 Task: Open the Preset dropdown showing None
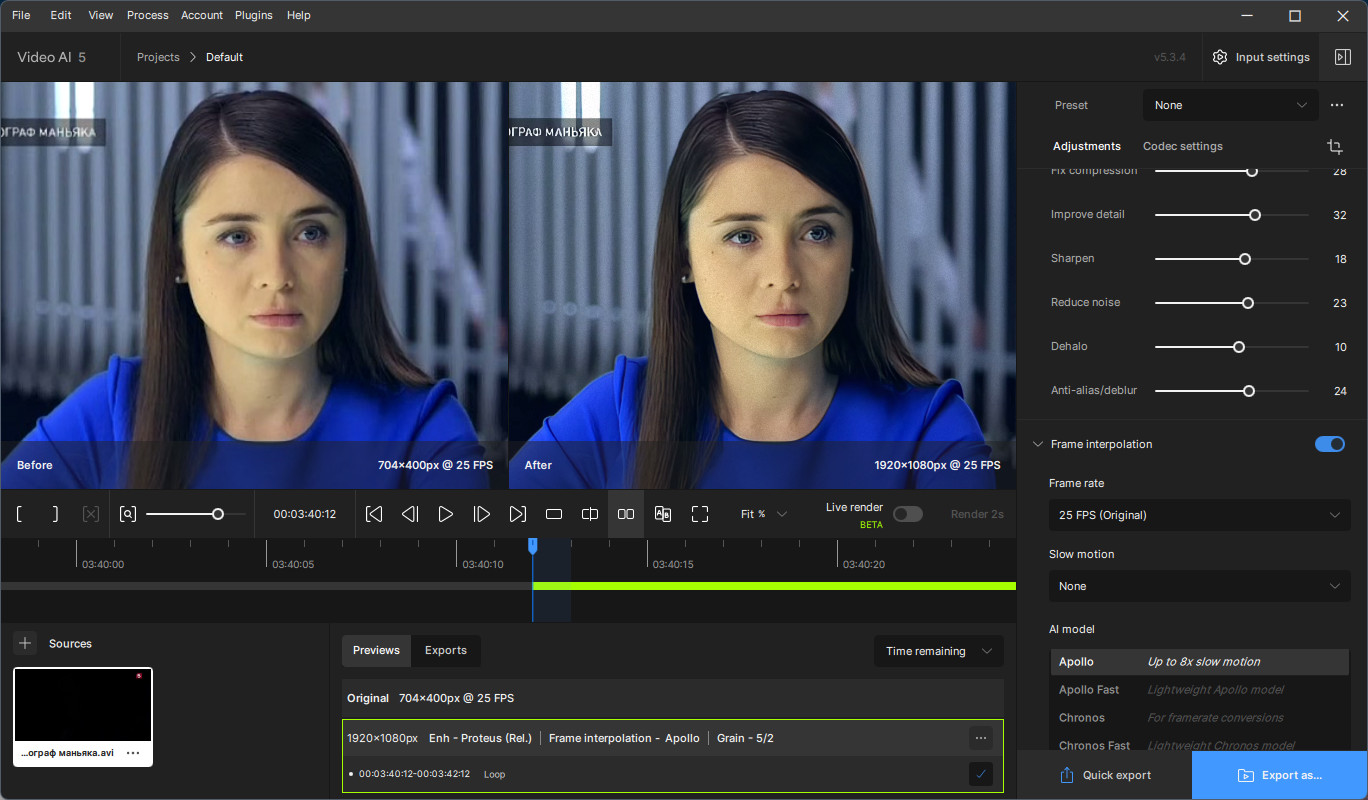tap(1230, 105)
